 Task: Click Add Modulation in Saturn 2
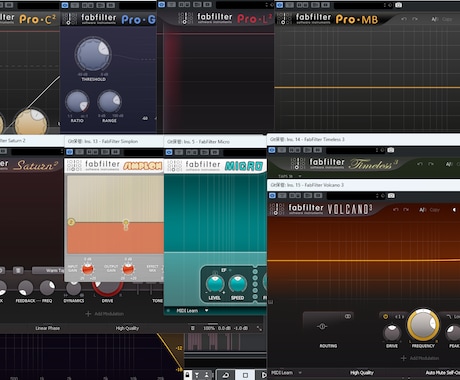pyautogui.click(x=105, y=314)
